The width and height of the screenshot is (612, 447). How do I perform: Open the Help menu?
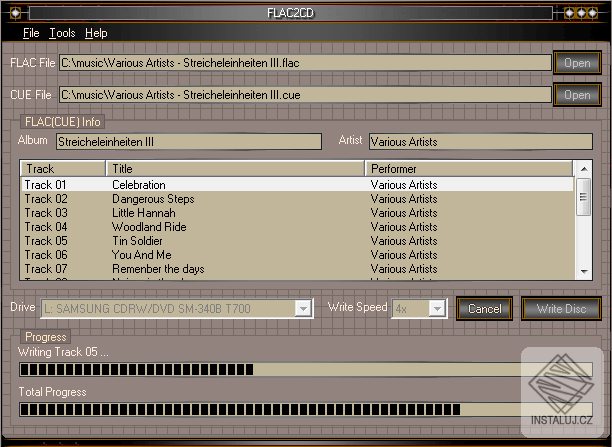96,33
